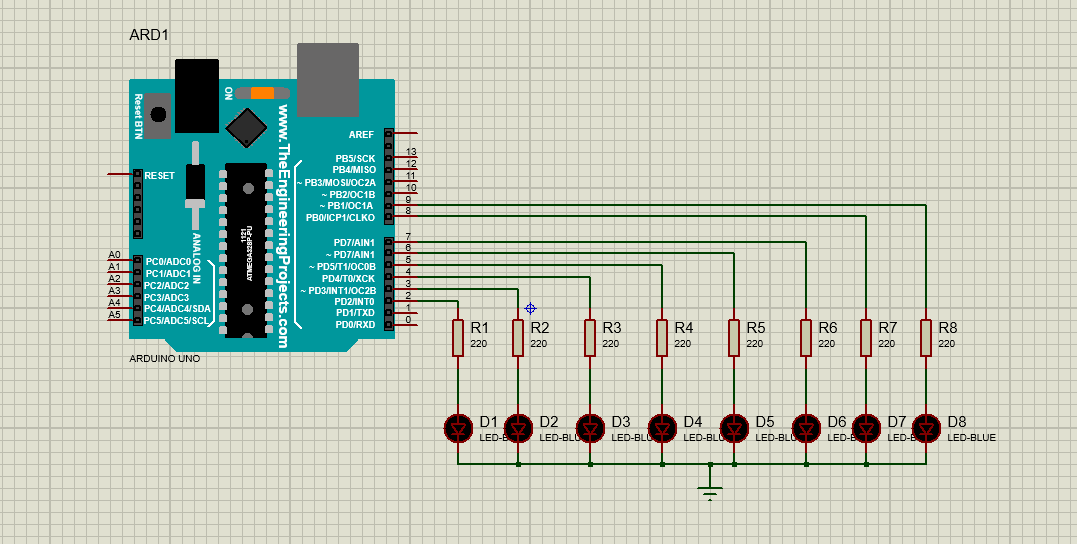Click the A0 terminal label
The width and height of the screenshot is (1077, 544).
click(114, 255)
